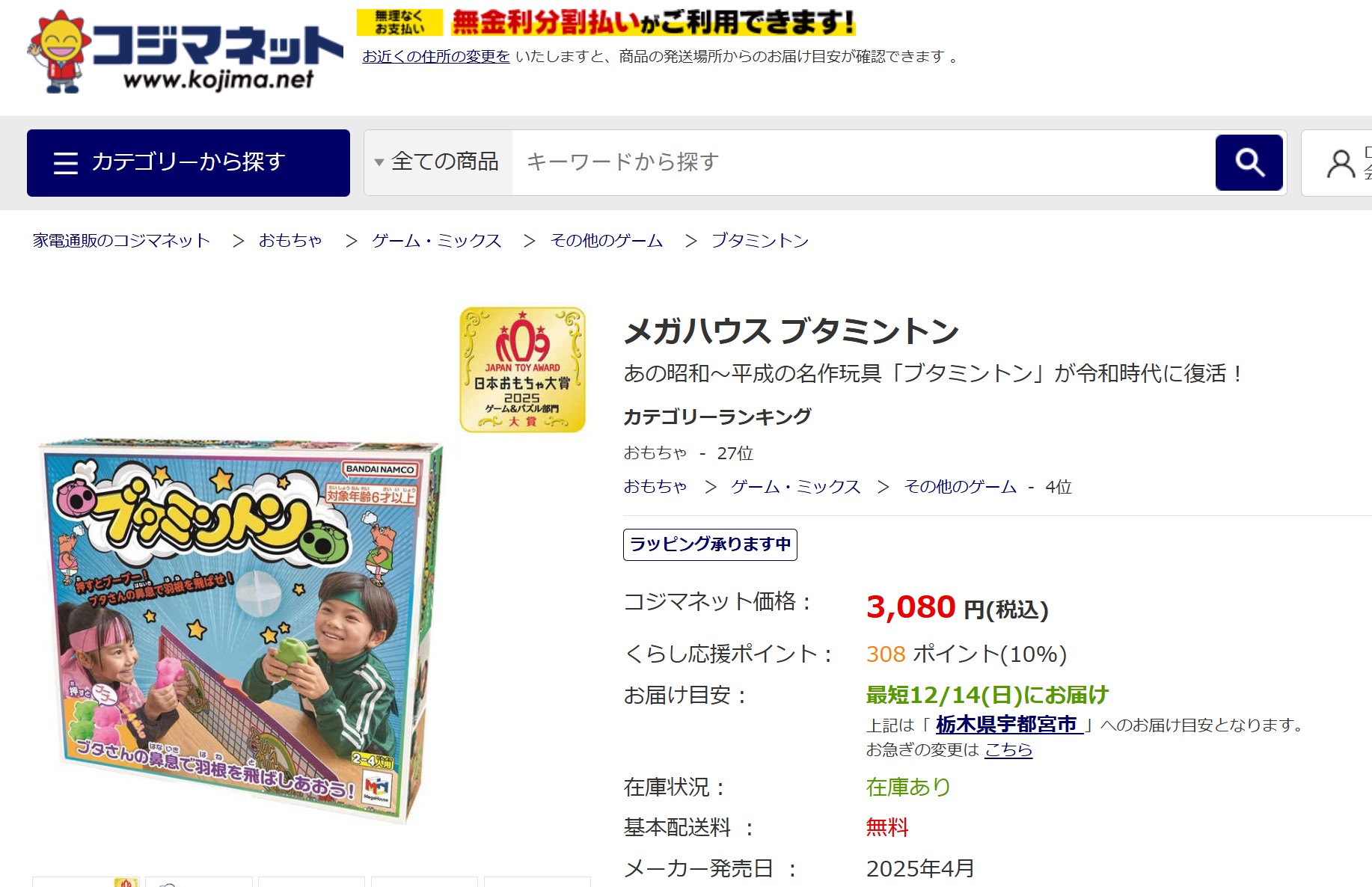Open その他のゲーム ranking link
Image resolution: width=1372 pixels, height=887 pixels.
(961, 487)
